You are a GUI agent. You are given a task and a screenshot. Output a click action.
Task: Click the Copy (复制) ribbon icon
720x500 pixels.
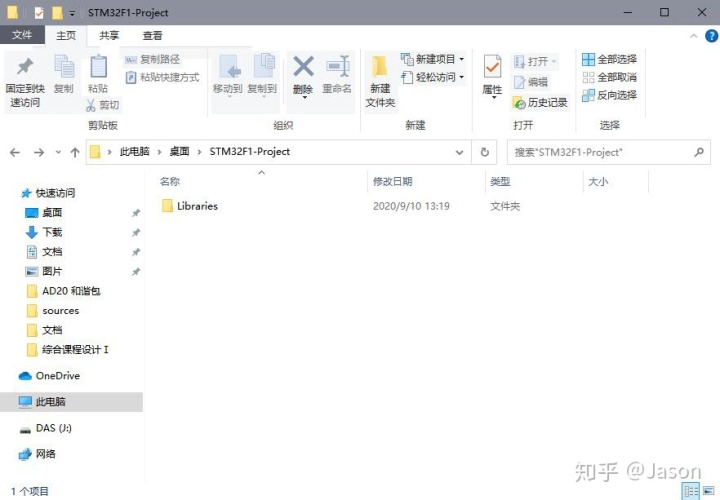64,67
